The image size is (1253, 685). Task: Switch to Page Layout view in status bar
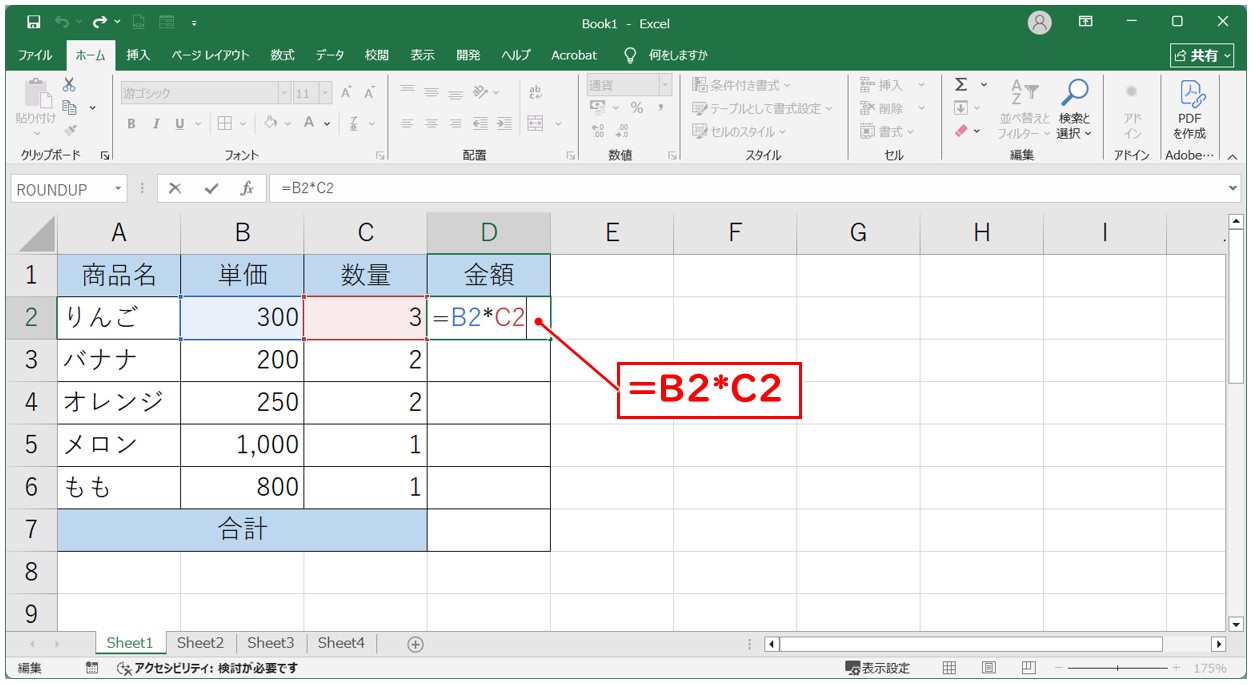[988, 668]
